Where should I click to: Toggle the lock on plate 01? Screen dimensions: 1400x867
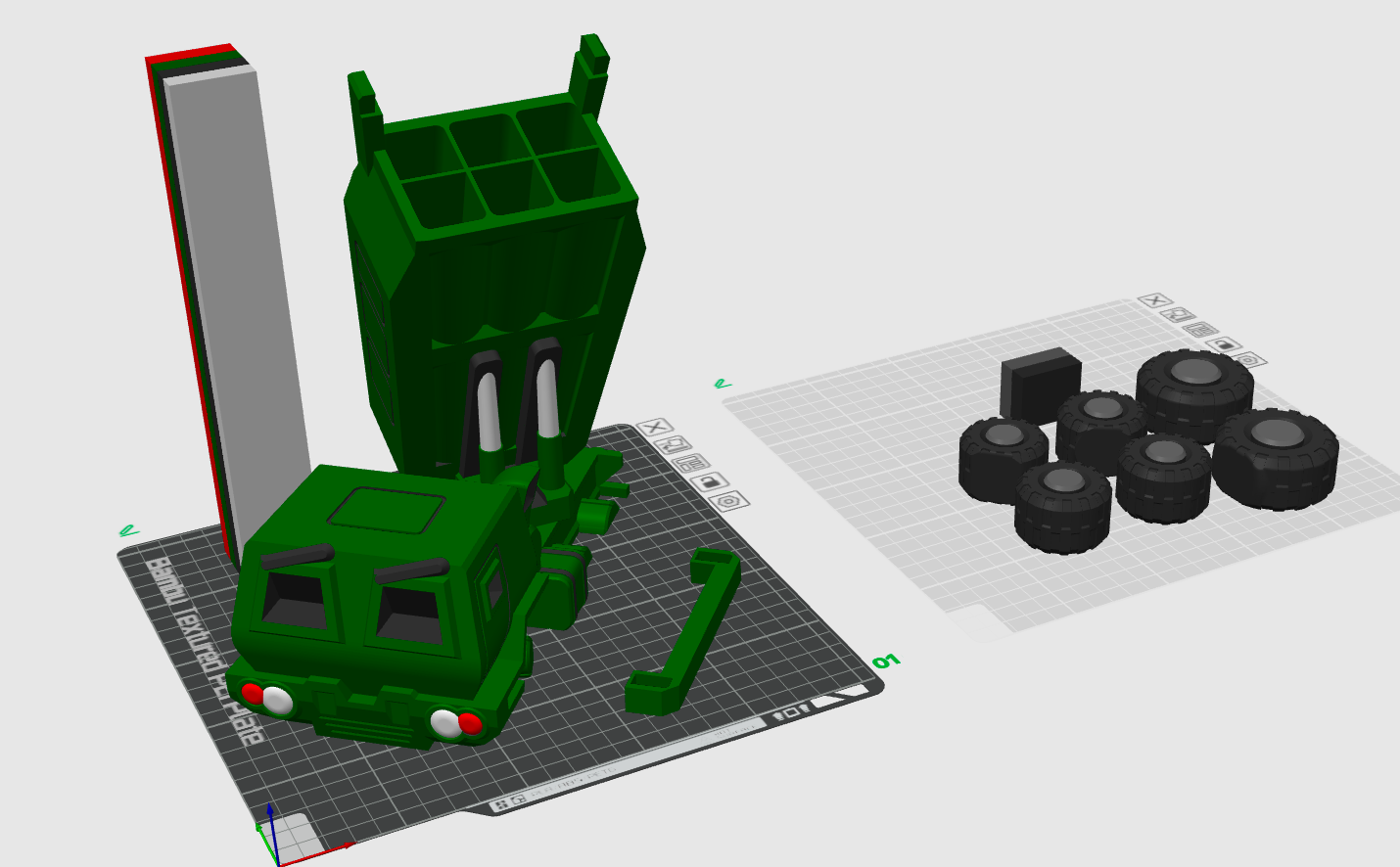711,481
